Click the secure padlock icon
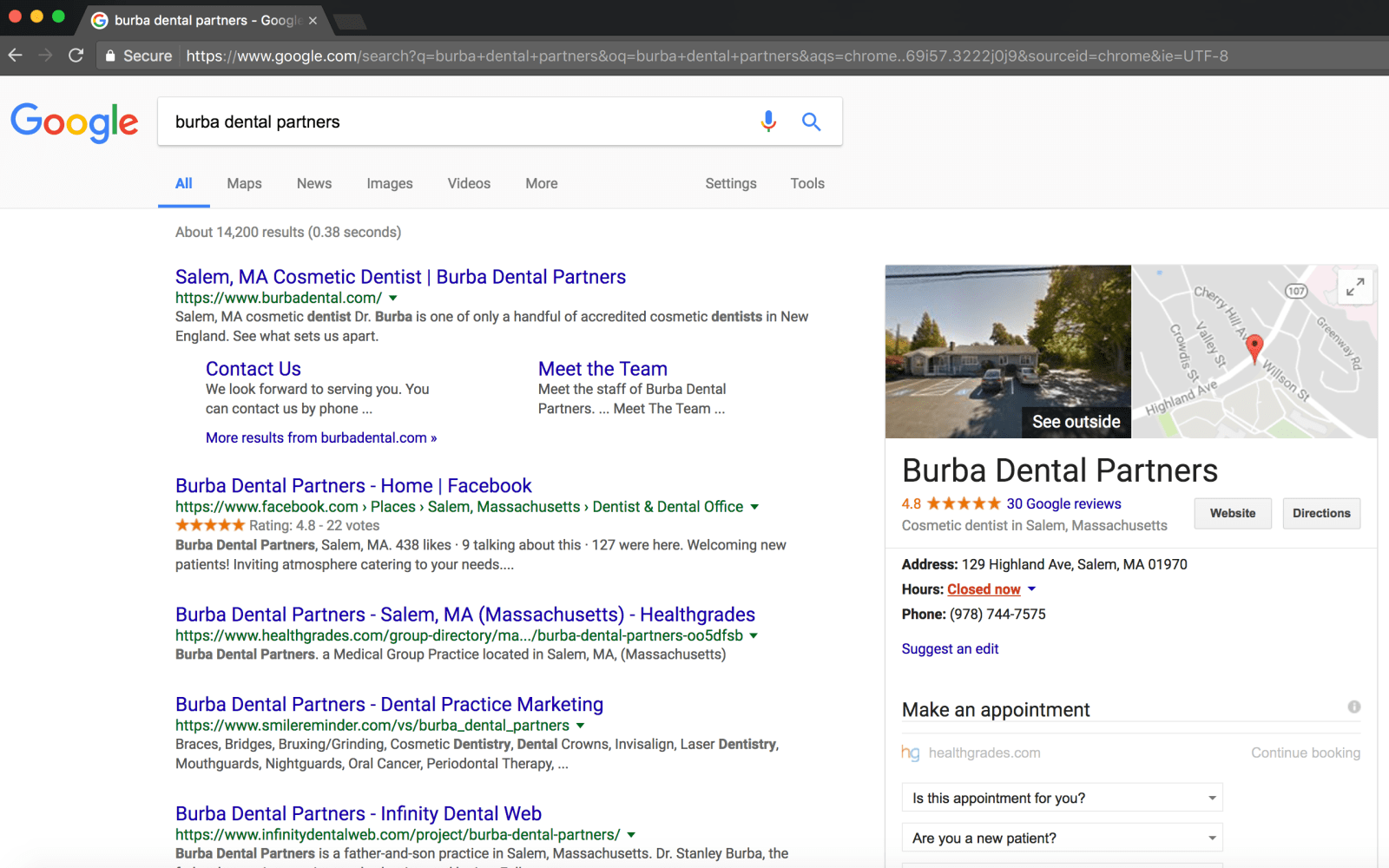Screen dimensions: 1389x868 pos(110,56)
